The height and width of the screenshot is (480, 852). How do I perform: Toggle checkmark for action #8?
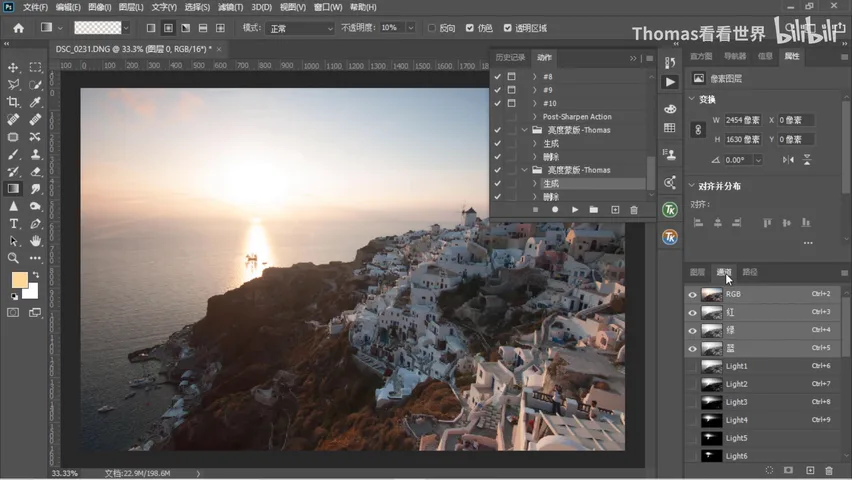497,77
